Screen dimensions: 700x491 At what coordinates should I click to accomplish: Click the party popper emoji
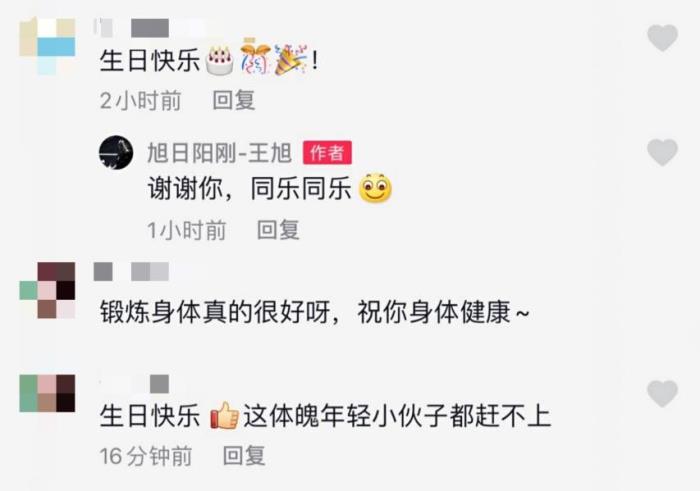point(291,59)
